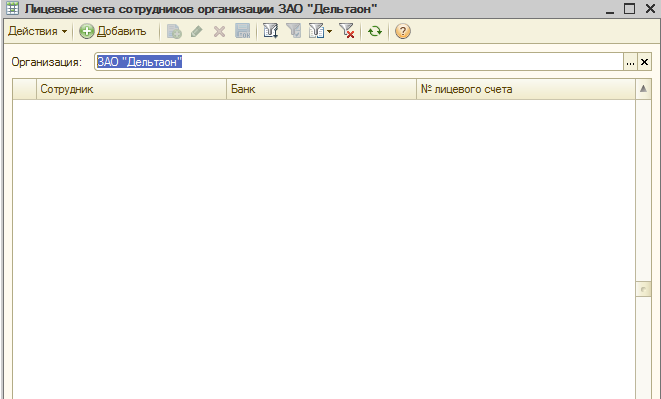Expand the filter history dropdown arrow
The width and height of the screenshot is (661, 399).
pyautogui.click(x=329, y=31)
